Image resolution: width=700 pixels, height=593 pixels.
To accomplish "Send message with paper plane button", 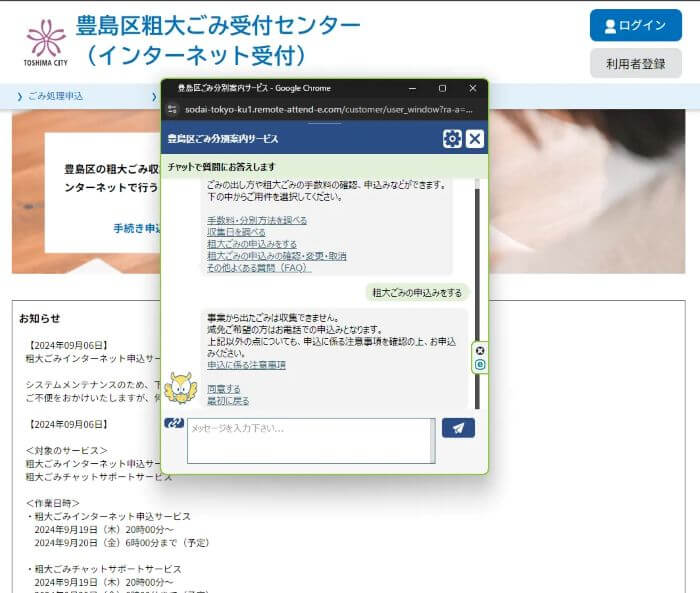I will tap(458, 428).
